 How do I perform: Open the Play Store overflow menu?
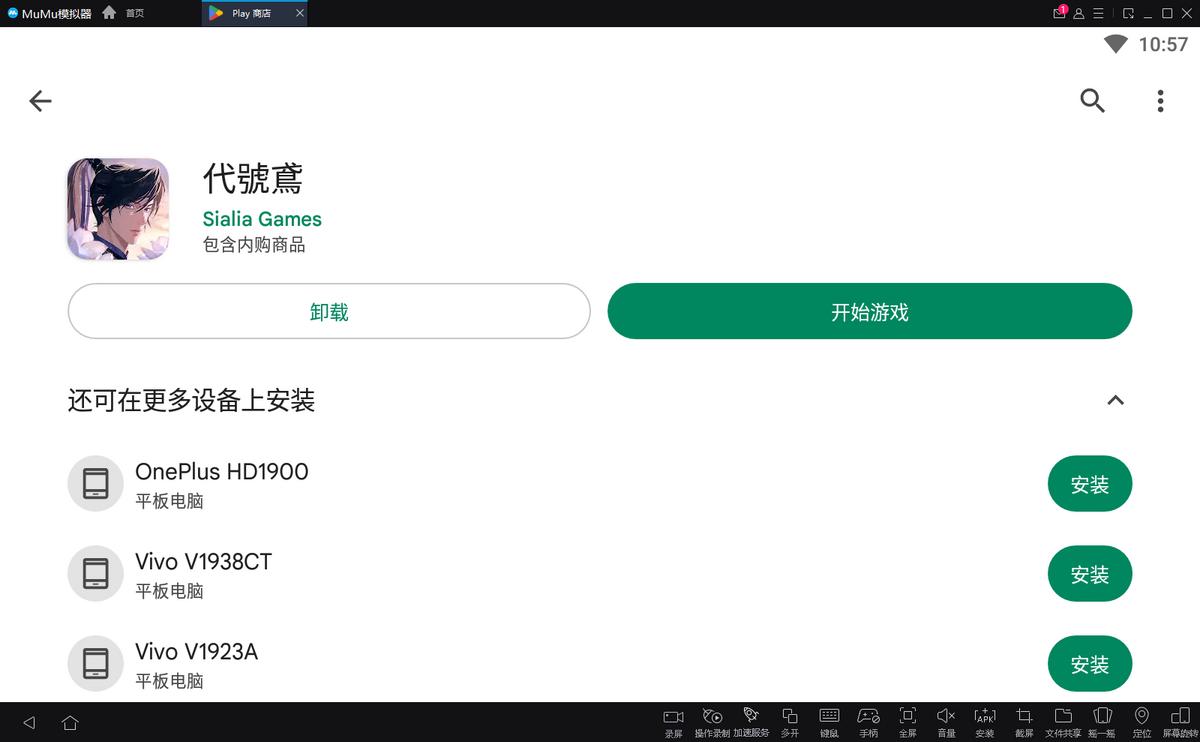click(1160, 100)
